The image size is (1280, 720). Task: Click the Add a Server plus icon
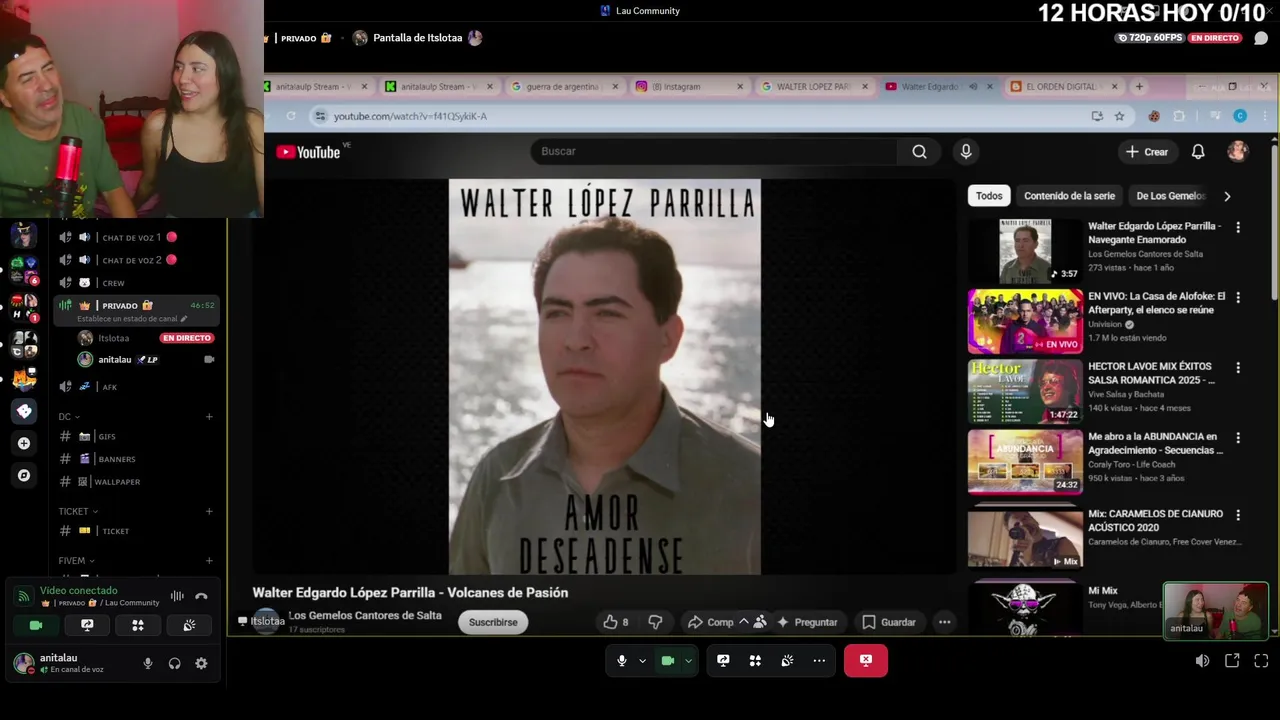click(24, 443)
